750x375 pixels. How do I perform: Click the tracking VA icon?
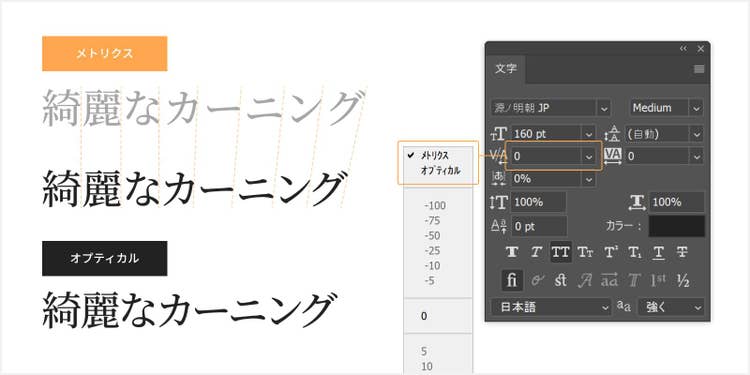(613, 156)
